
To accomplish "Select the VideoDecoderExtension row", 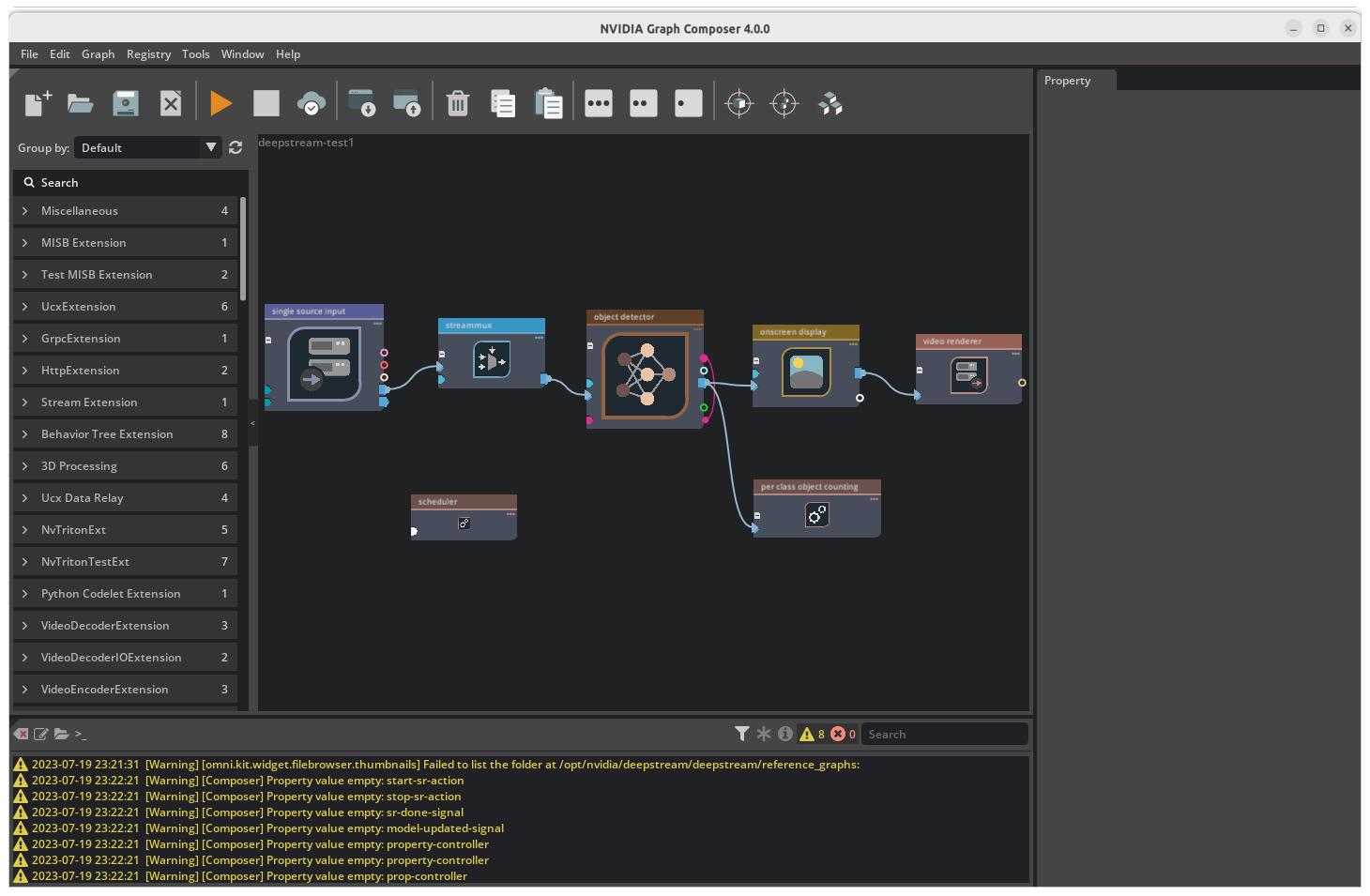I will (x=126, y=626).
